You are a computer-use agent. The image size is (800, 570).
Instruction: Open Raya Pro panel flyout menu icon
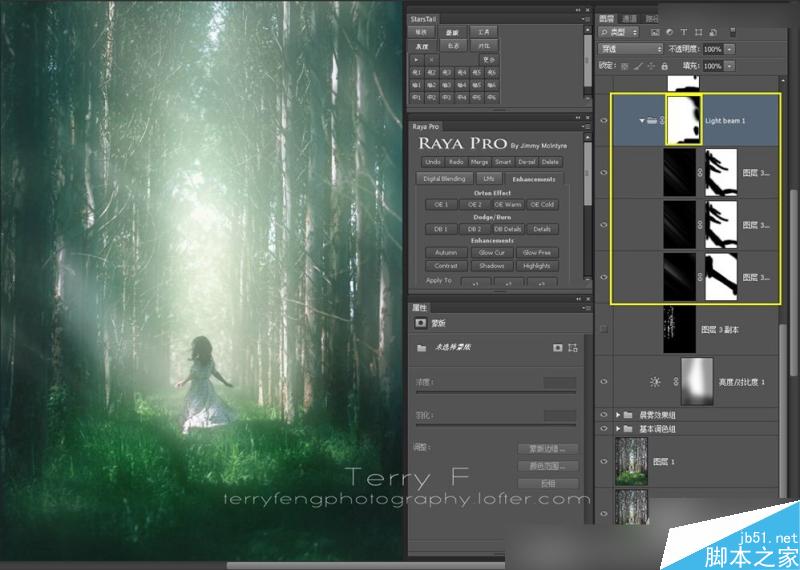585,127
